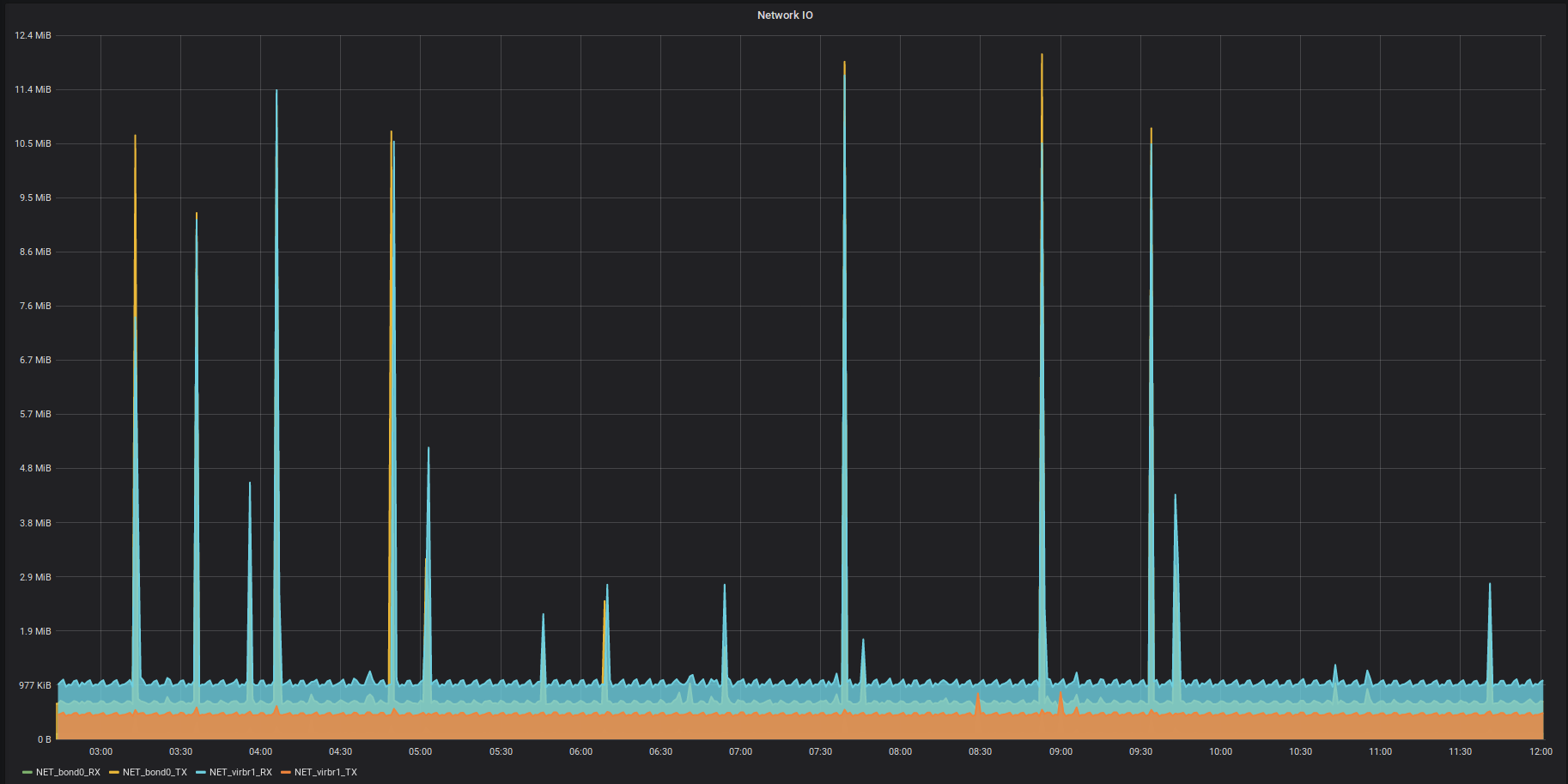Screen dimensions: 1568x784
Task: Click the 03:30 time axis label
Action: (x=180, y=751)
